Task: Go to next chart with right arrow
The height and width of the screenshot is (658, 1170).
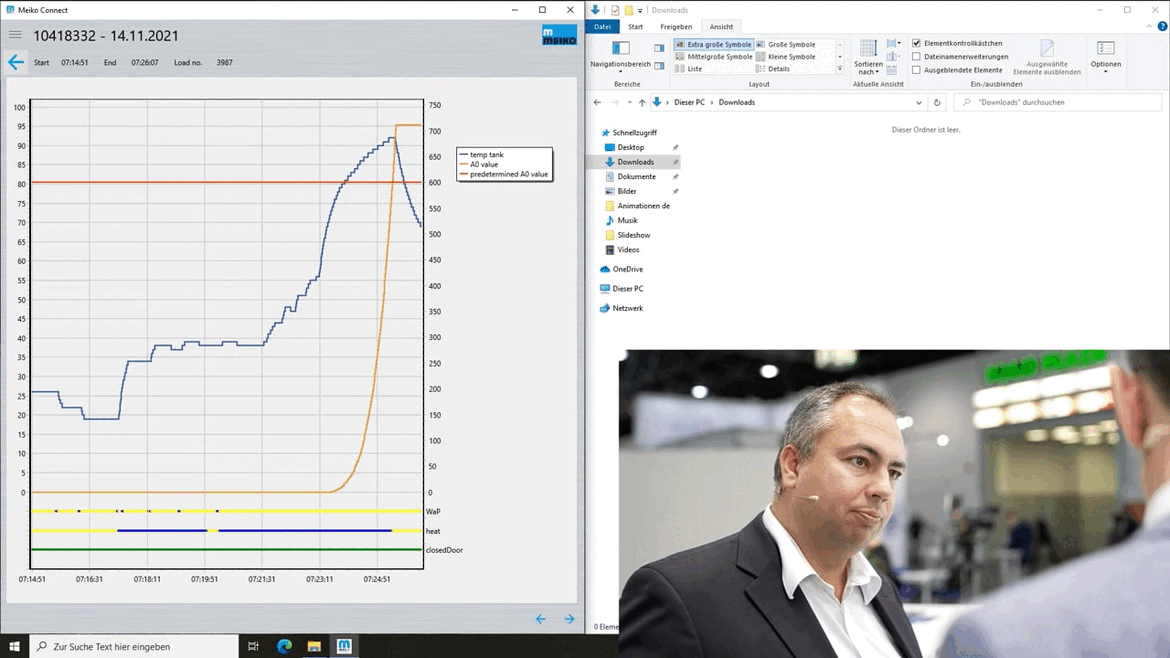Action: coord(569,619)
